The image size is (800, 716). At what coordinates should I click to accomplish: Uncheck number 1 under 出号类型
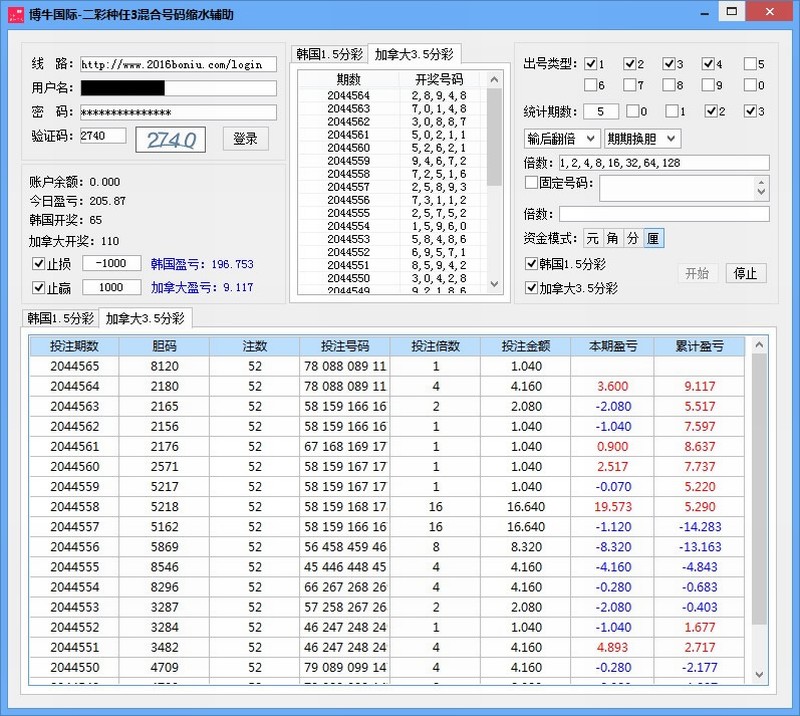point(589,63)
